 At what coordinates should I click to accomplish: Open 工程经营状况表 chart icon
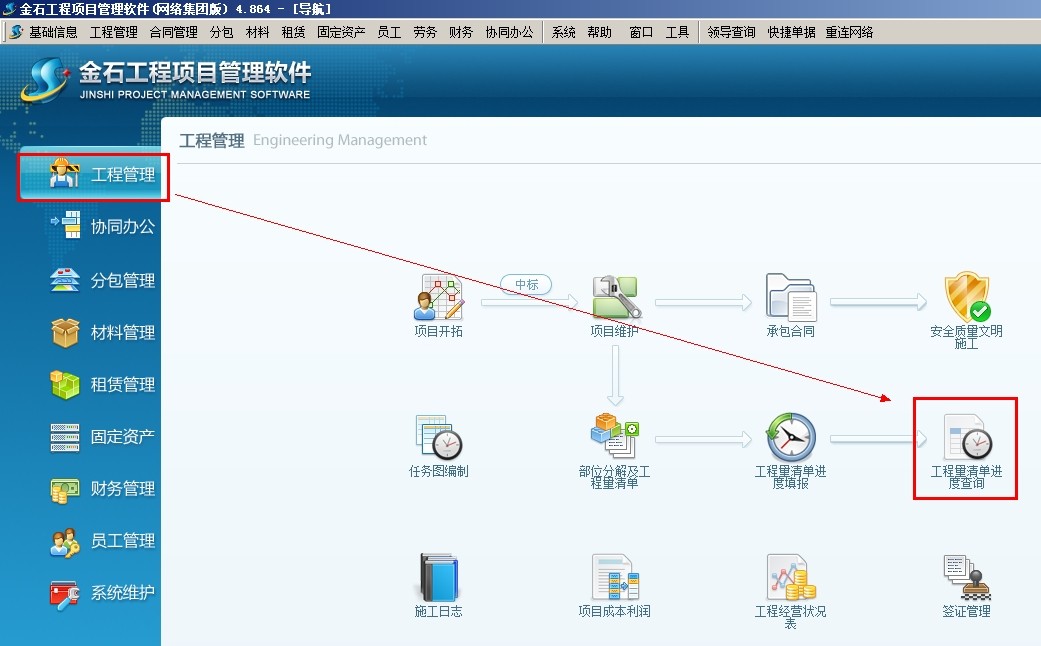(790, 578)
